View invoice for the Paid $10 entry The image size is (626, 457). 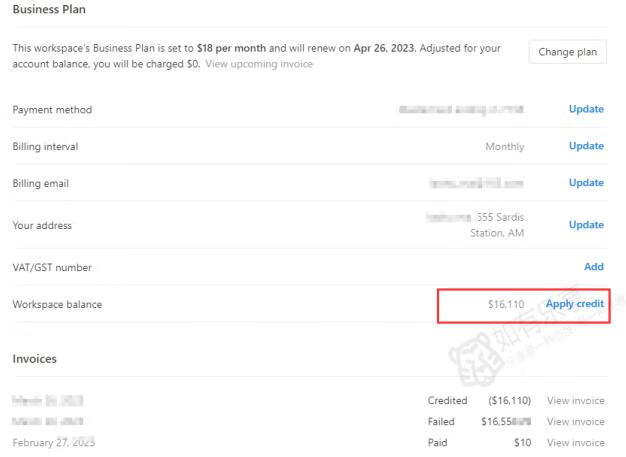[575, 442]
